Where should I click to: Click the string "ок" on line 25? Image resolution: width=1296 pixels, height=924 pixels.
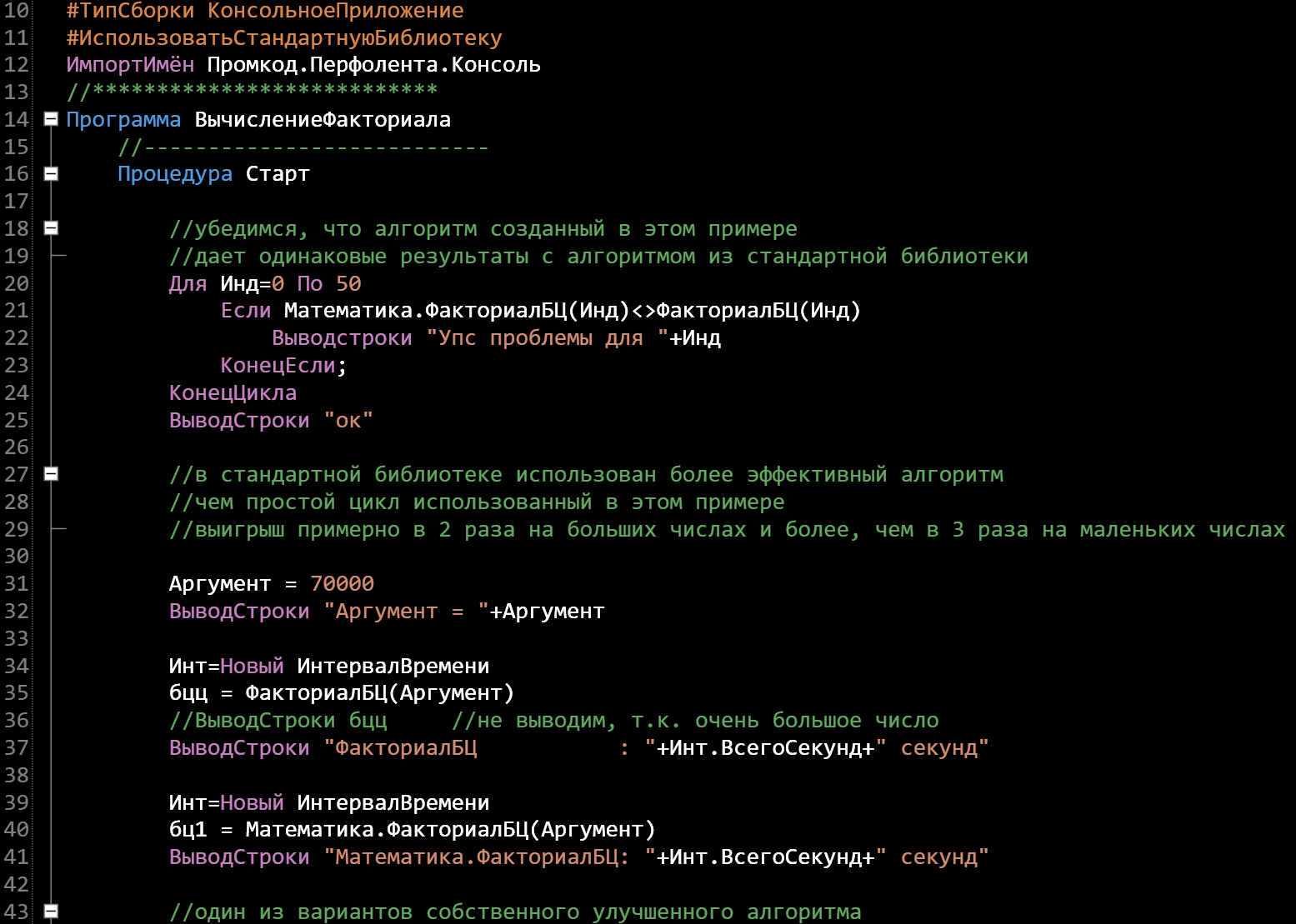pos(348,420)
